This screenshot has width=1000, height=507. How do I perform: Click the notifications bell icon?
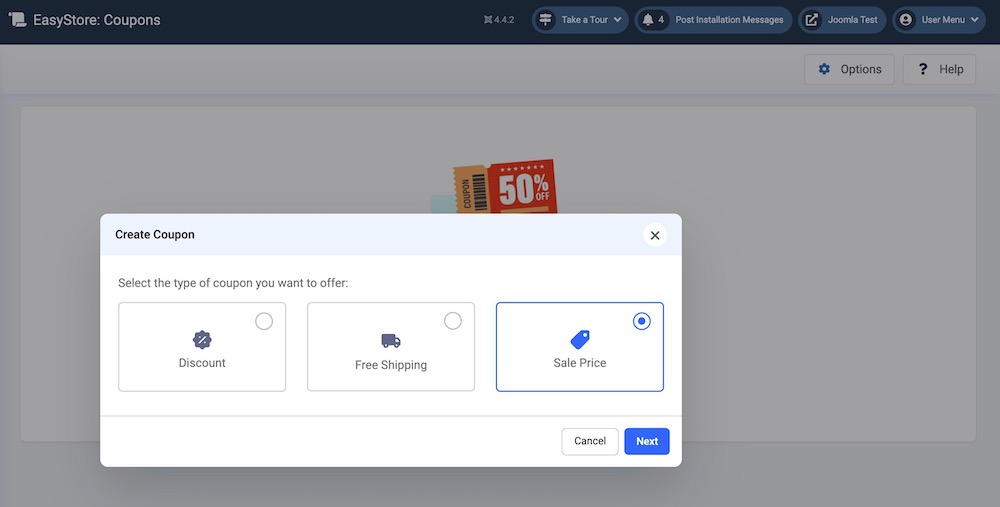[x=648, y=20]
